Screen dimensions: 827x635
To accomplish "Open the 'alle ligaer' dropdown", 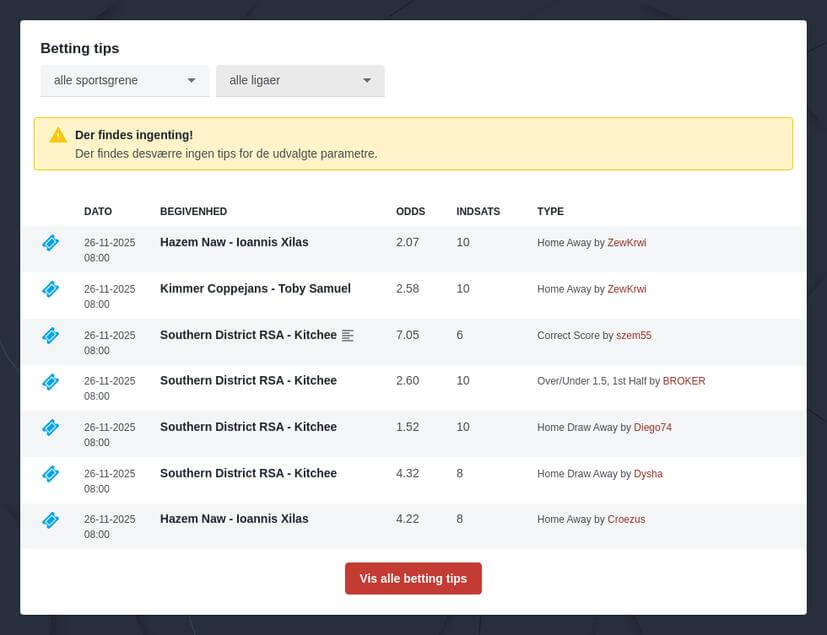I will (300, 80).
